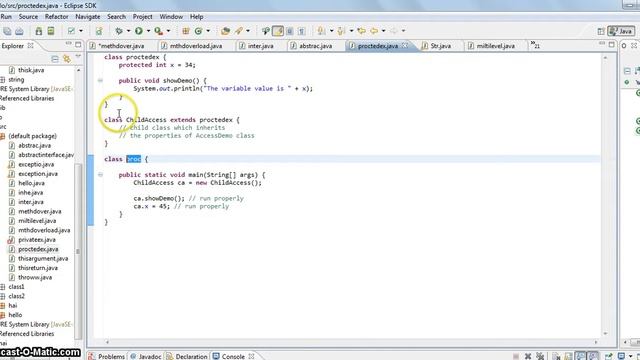Open the Problems view tab

tap(111, 356)
